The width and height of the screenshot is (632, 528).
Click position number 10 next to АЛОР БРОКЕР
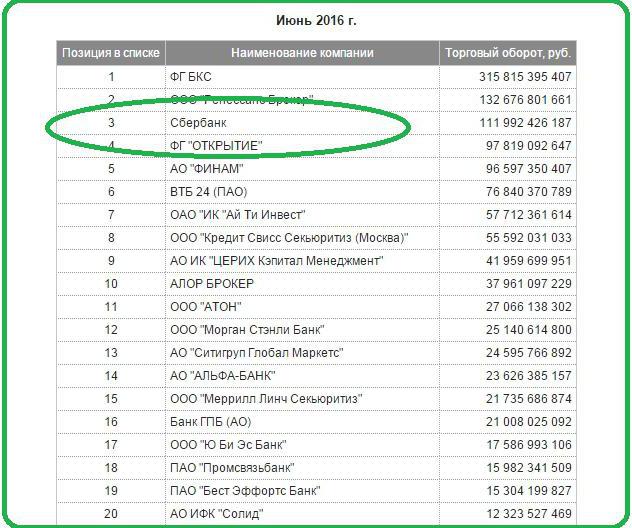coord(111,284)
